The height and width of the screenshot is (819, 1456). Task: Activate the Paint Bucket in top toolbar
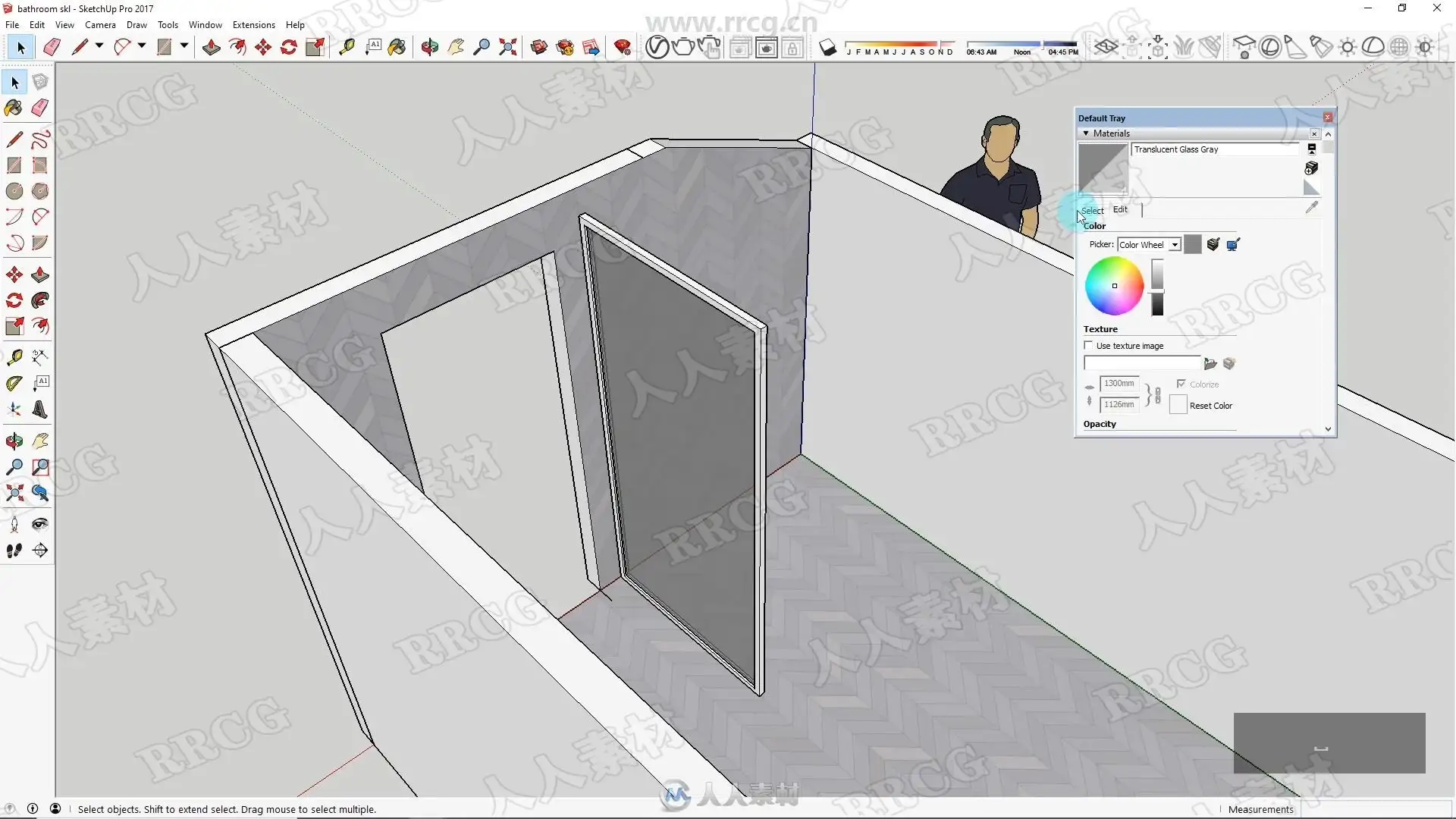click(x=397, y=47)
